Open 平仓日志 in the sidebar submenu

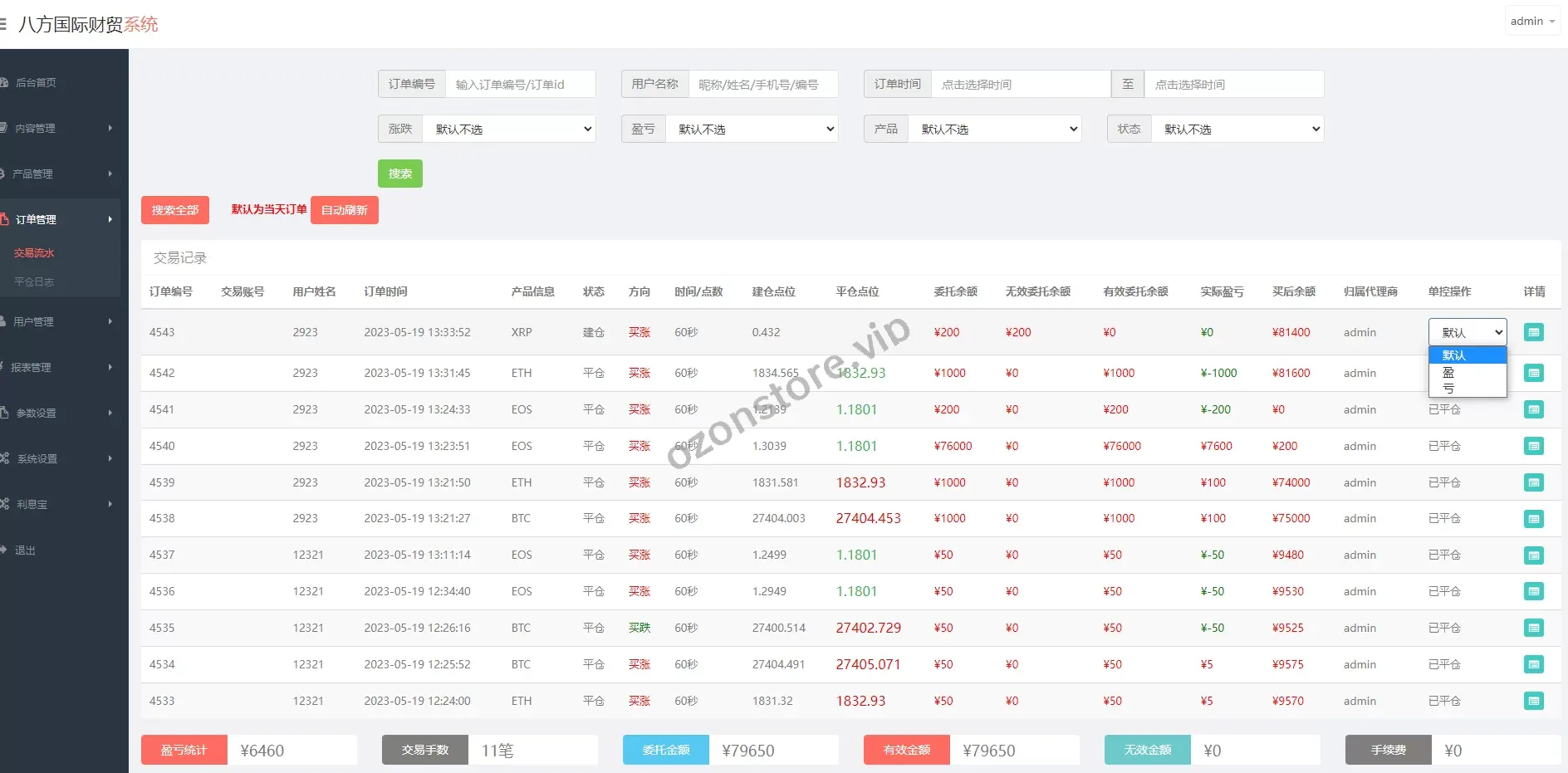[x=34, y=281]
